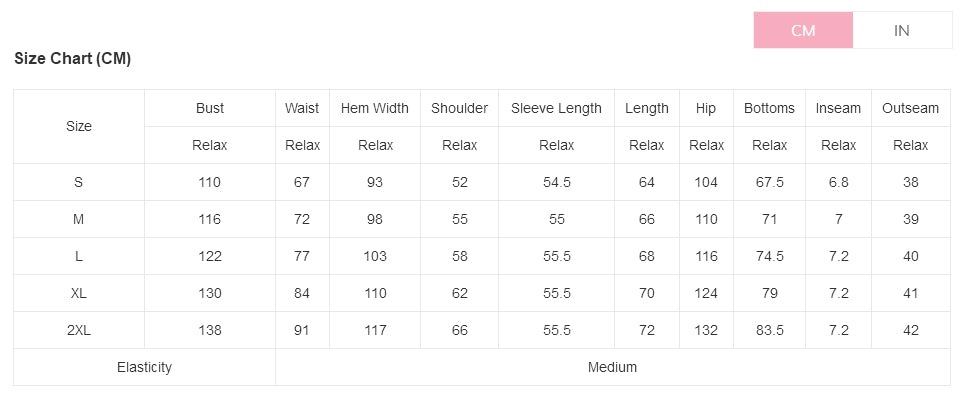Select the S size row label
The height and width of the screenshot is (397, 965).
coord(79,182)
